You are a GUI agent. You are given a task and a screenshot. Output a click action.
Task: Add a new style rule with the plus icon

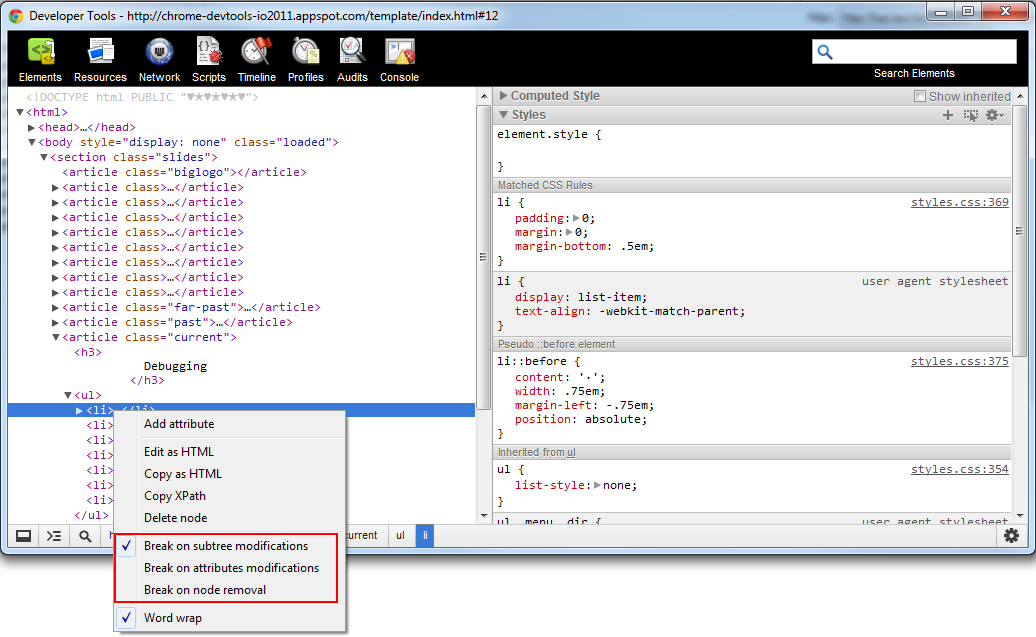947,115
